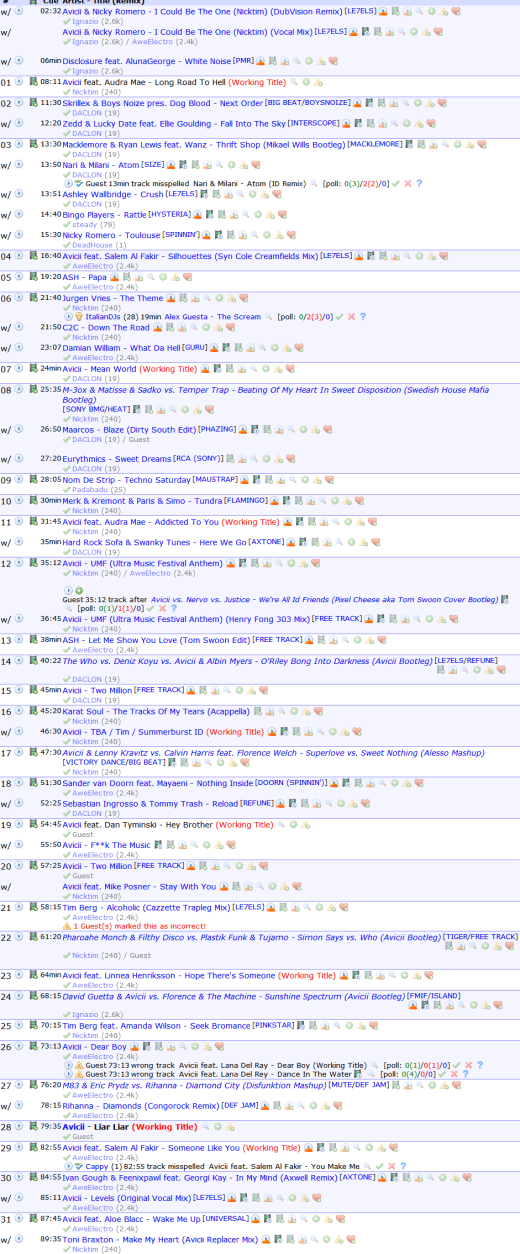Click the [MAUSTRAP] label link
The image size is (520, 1254).
(216, 479)
